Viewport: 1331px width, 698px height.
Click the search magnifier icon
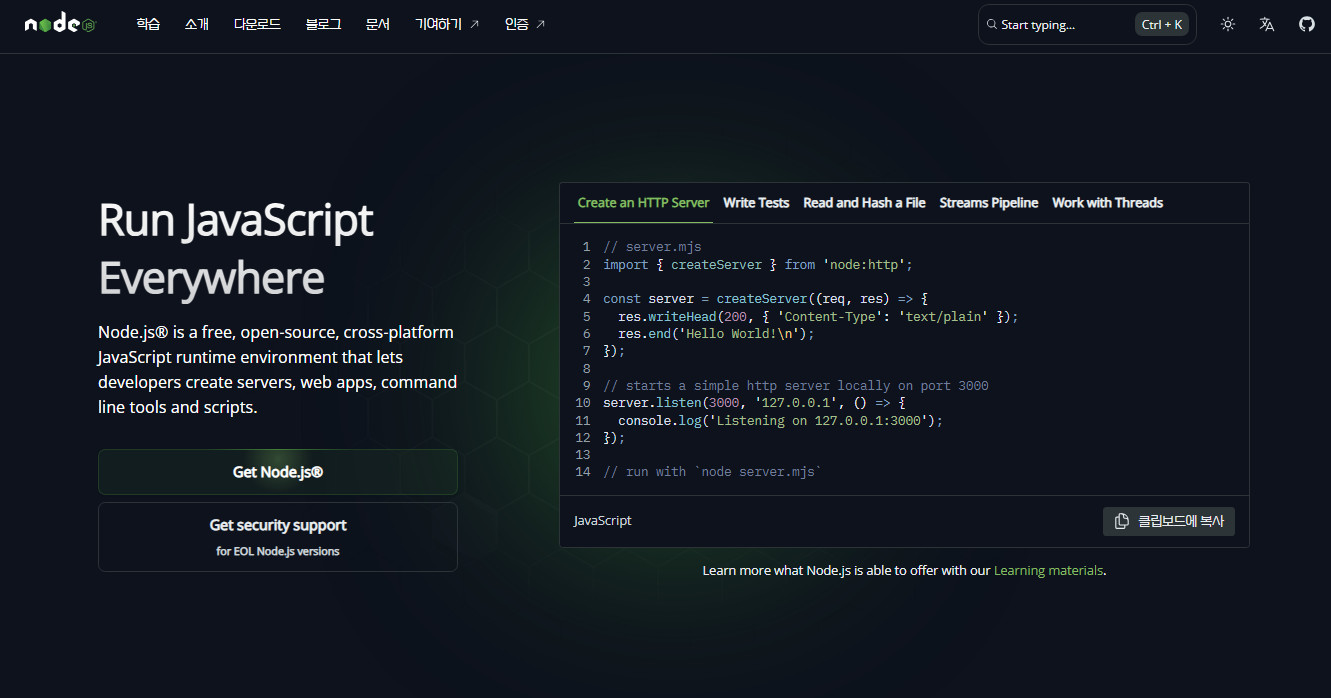(x=992, y=24)
